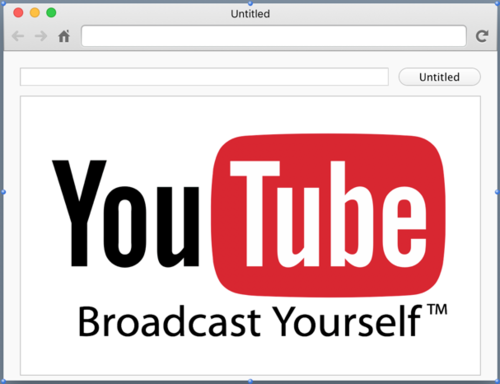Focus the browser address bar
Screen dimensions: 500x384
click(x=274, y=36)
